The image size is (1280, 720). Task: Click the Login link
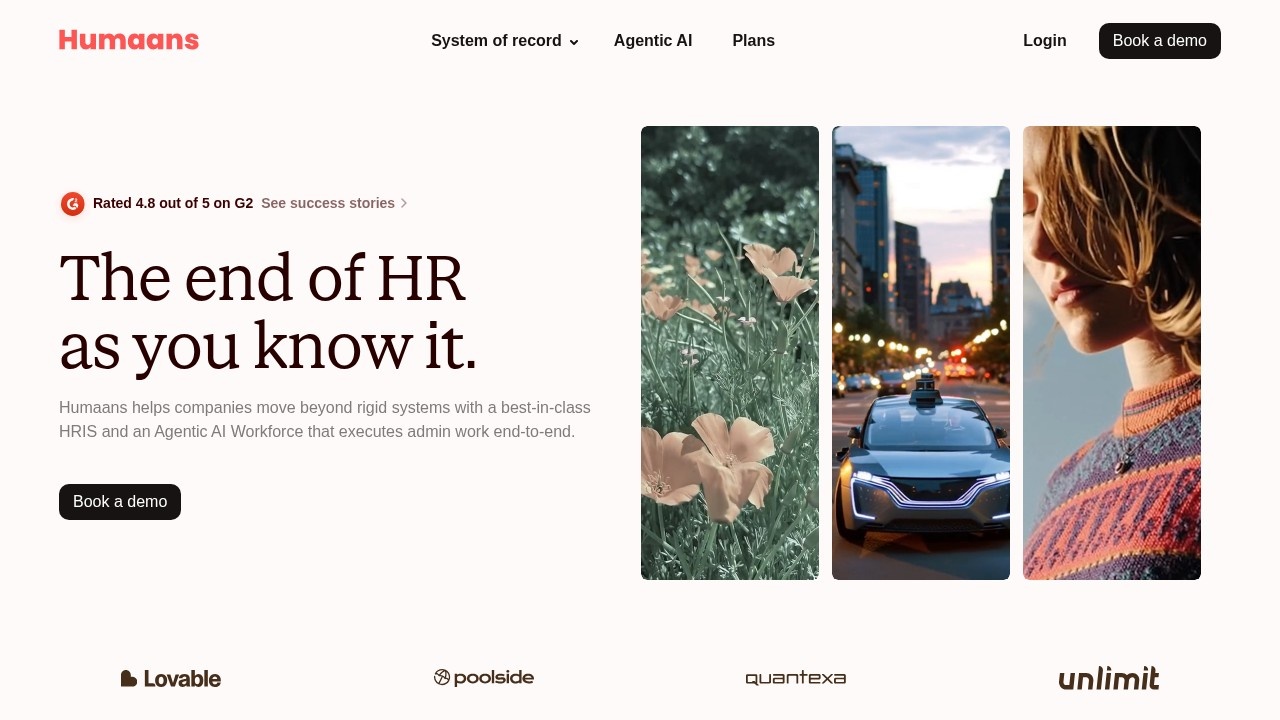(x=1045, y=41)
